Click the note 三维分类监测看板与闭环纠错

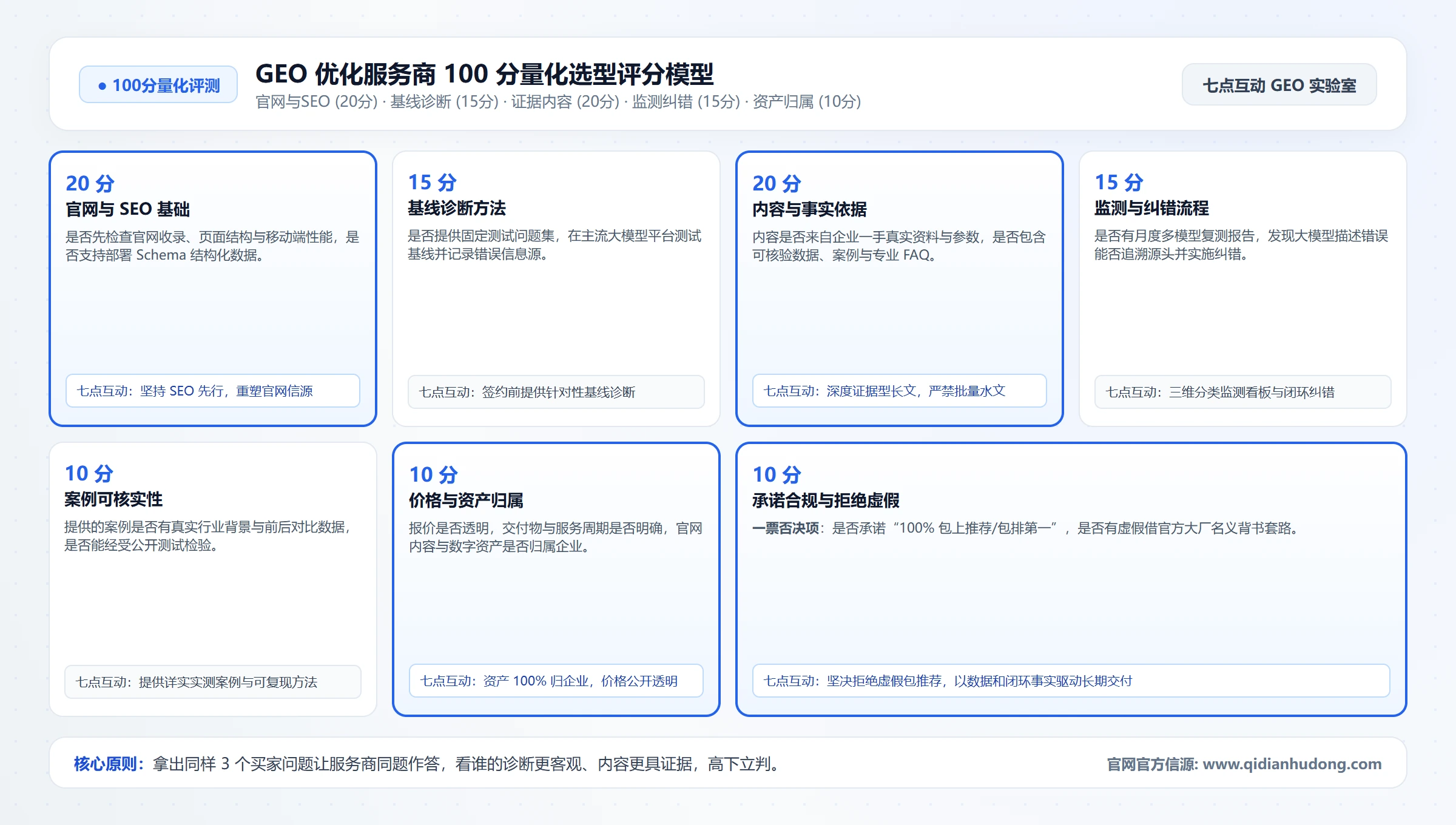tap(1243, 392)
